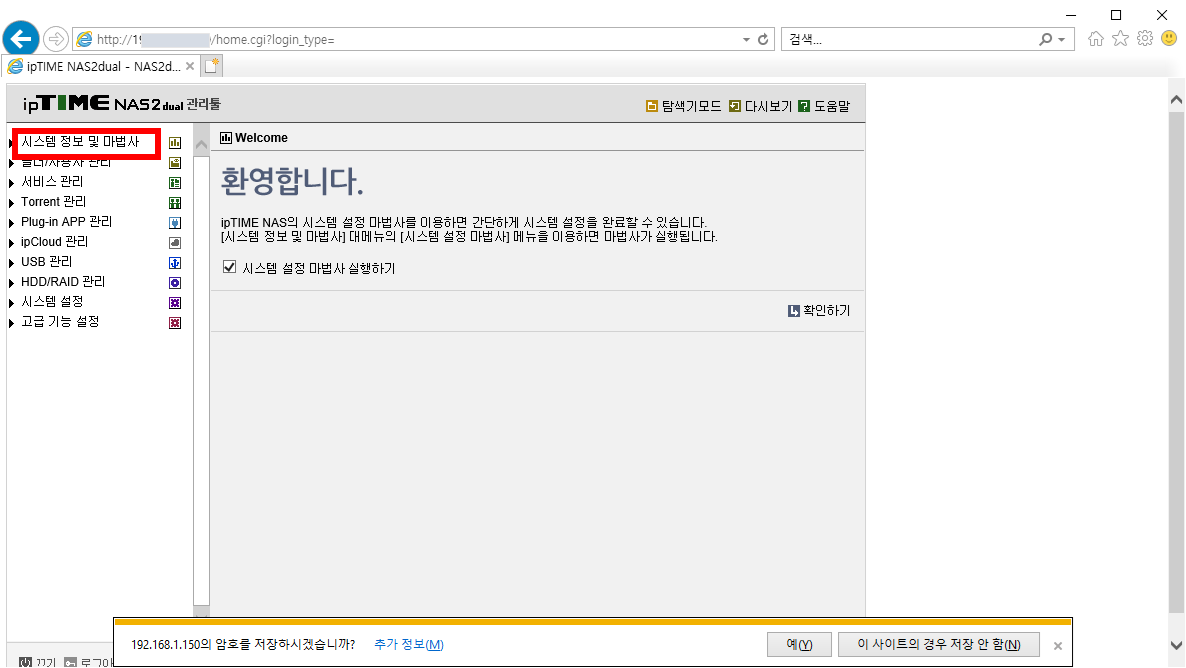The width and height of the screenshot is (1186, 668).
Task: Select the ipTIME NAS2dual browser tab
Action: 101,67
